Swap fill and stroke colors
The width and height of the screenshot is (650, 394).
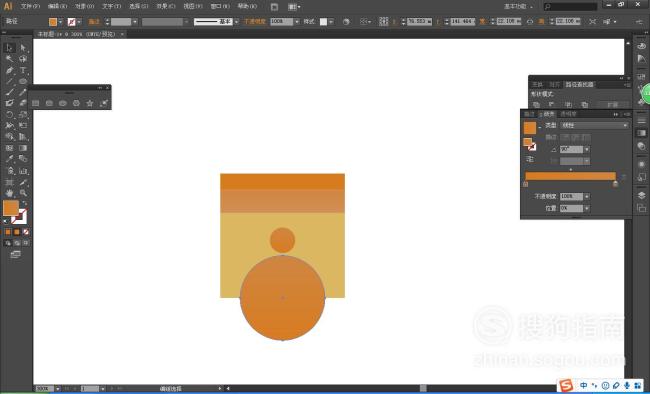tap(24, 203)
